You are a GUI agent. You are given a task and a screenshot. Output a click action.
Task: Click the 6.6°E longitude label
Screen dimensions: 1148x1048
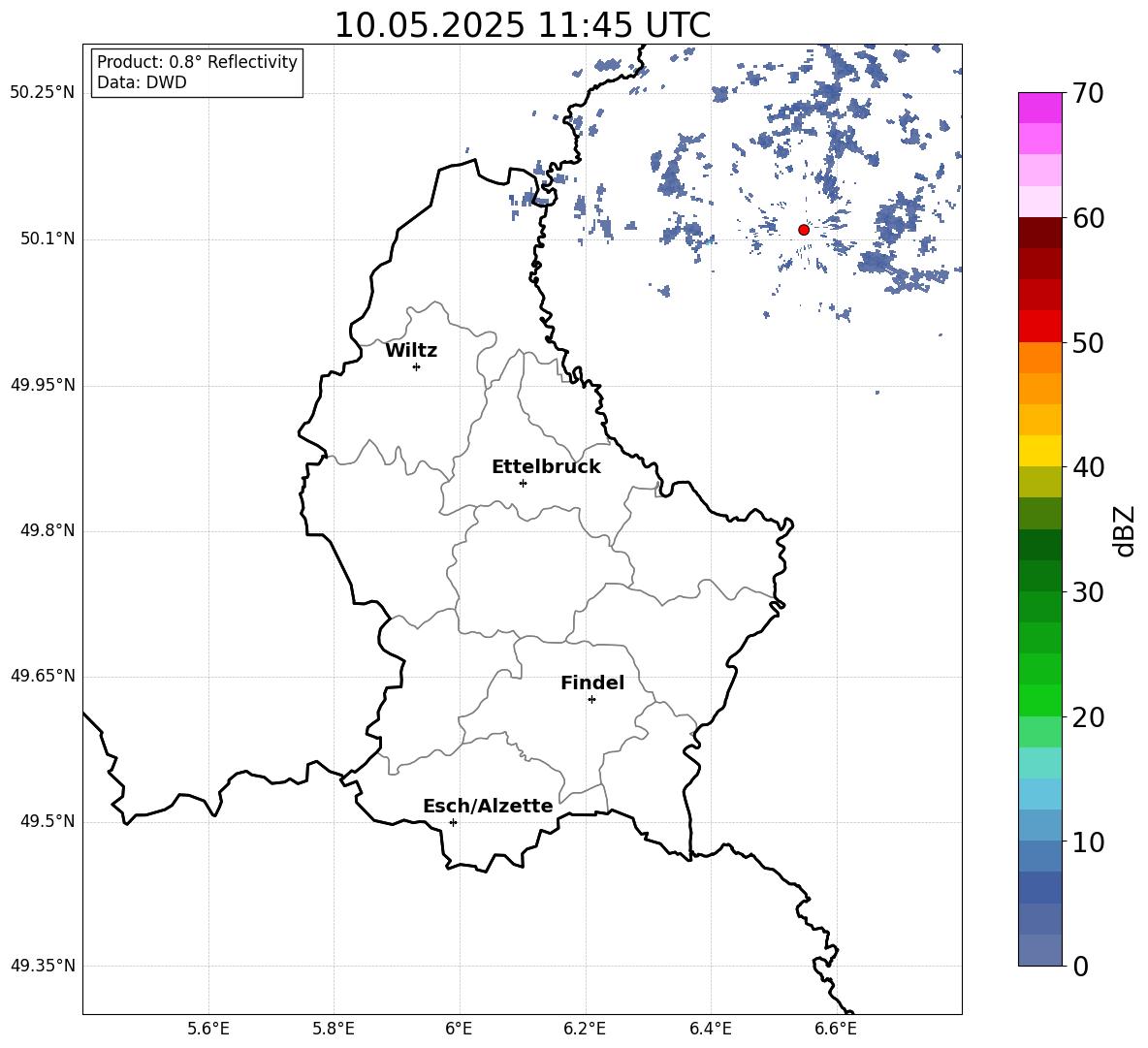click(836, 1029)
